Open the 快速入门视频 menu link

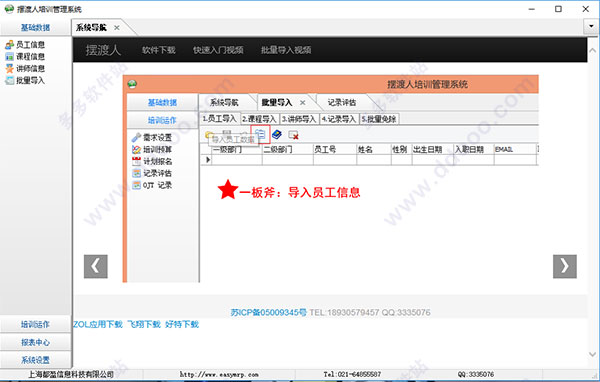[218, 50]
